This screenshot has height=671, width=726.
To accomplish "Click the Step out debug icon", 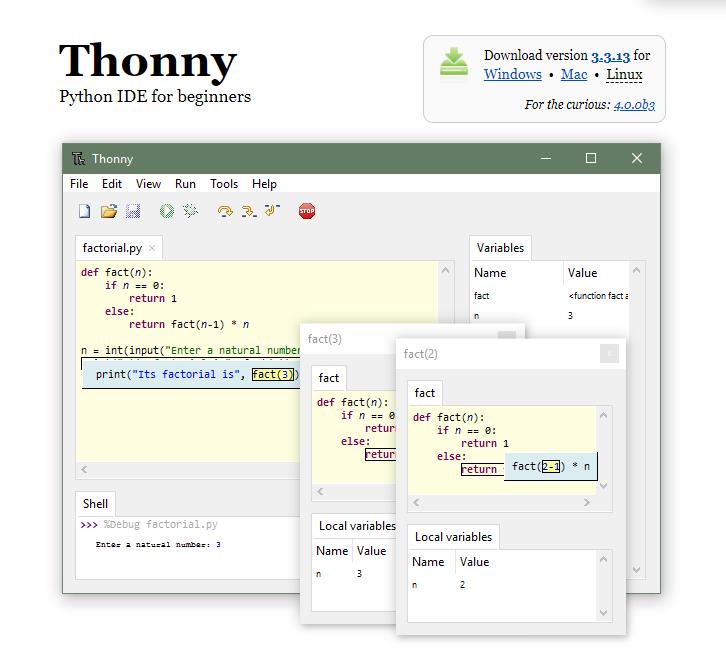I will (272, 210).
